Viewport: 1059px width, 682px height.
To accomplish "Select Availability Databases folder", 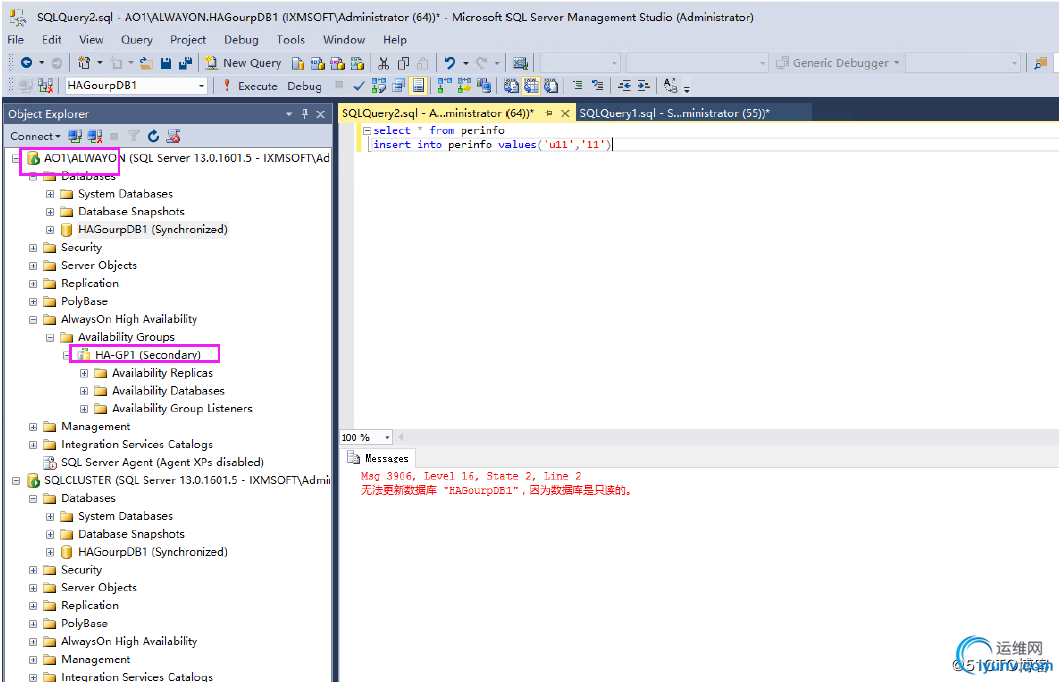I will coord(168,391).
